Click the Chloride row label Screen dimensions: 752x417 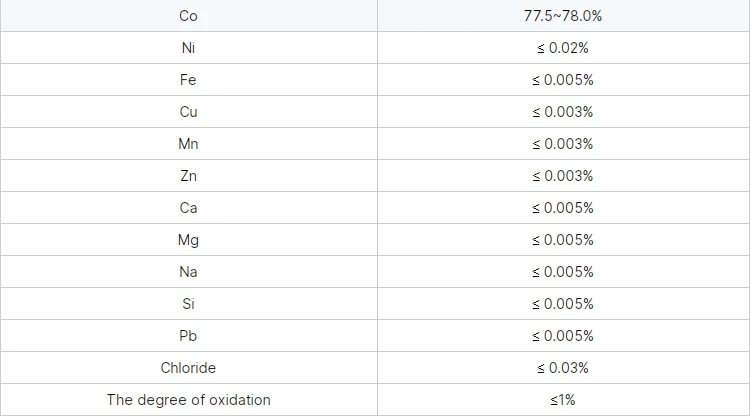[x=188, y=368]
